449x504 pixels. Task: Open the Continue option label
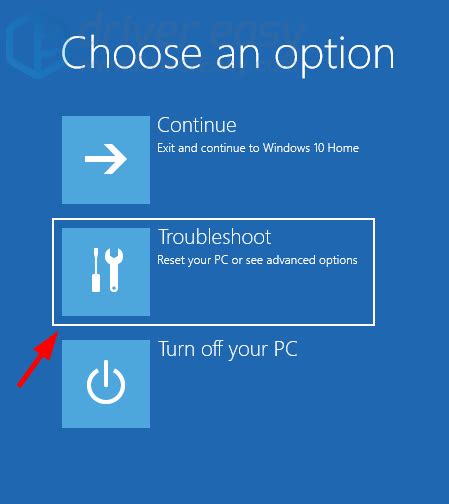click(197, 125)
